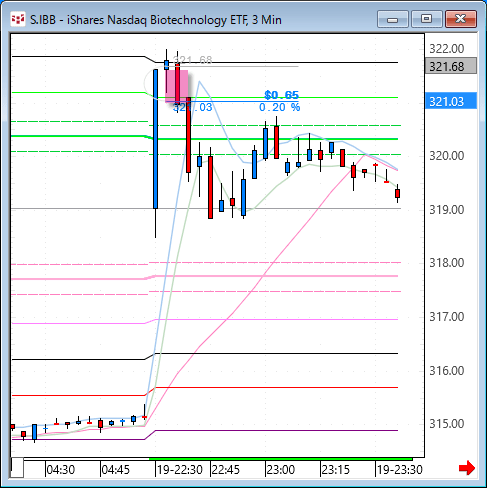Click the chart window app icon
487x488 pixels.
point(18,19)
